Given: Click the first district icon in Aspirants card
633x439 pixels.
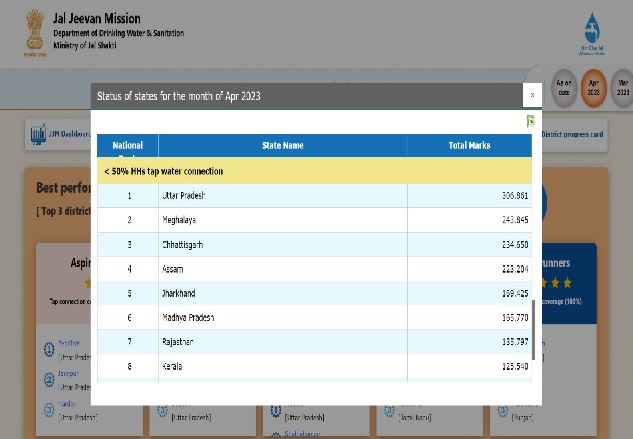Looking at the screenshot, I should tap(49, 350).
